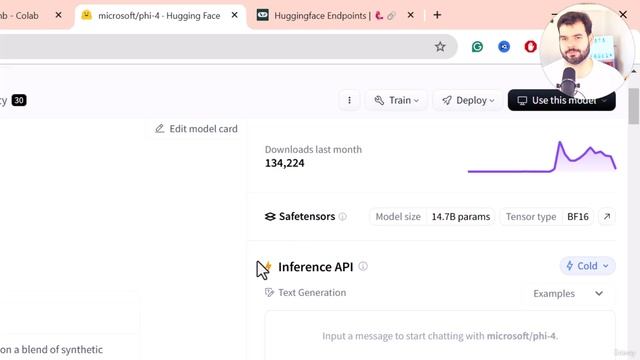Open the Deploy dropdown
This screenshot has width=640, height=360.
click(468, 100)
